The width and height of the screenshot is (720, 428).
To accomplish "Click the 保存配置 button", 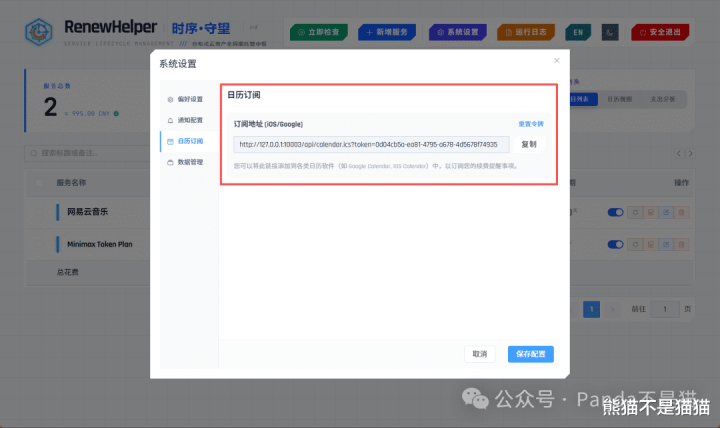I will [530, 354].
